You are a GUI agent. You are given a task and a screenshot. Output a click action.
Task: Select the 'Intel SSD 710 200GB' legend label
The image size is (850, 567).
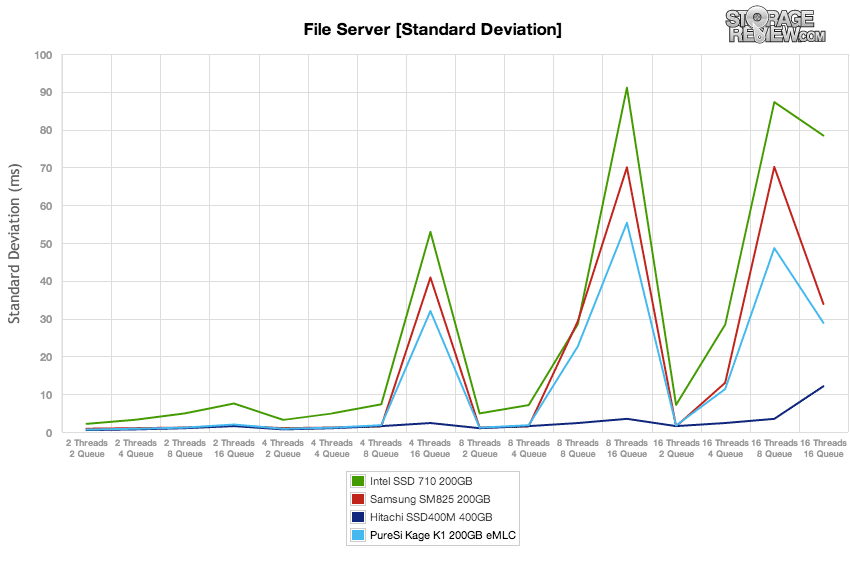(421, 481)
